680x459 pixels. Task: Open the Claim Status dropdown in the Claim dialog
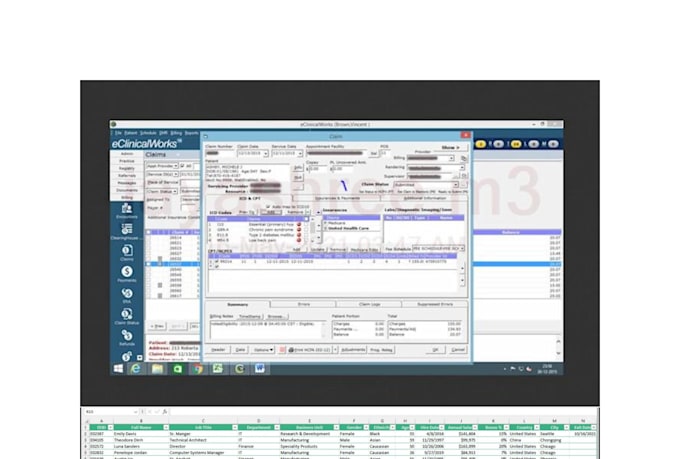455,185
